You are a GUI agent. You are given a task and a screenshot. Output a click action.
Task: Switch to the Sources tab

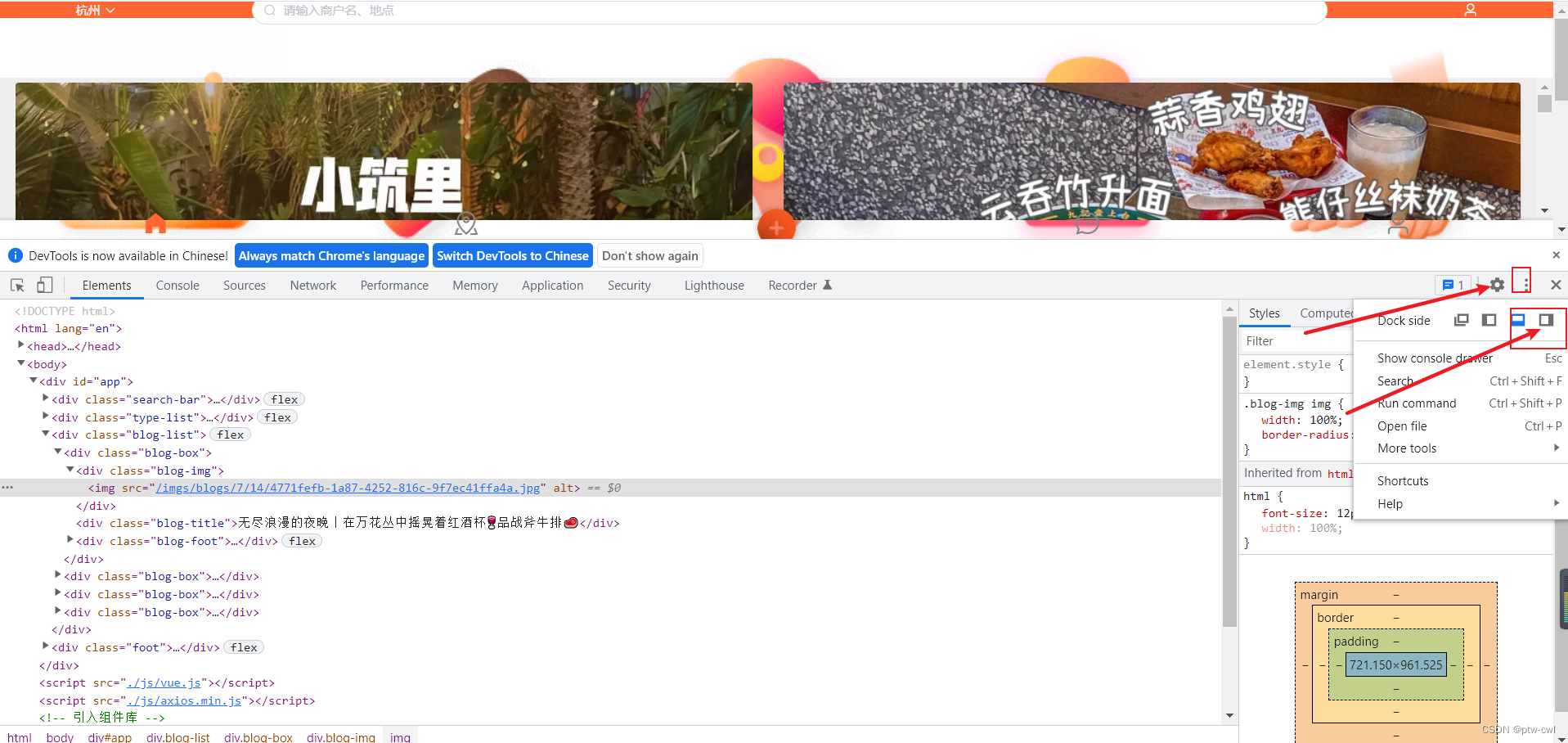[x=245, y=286]
